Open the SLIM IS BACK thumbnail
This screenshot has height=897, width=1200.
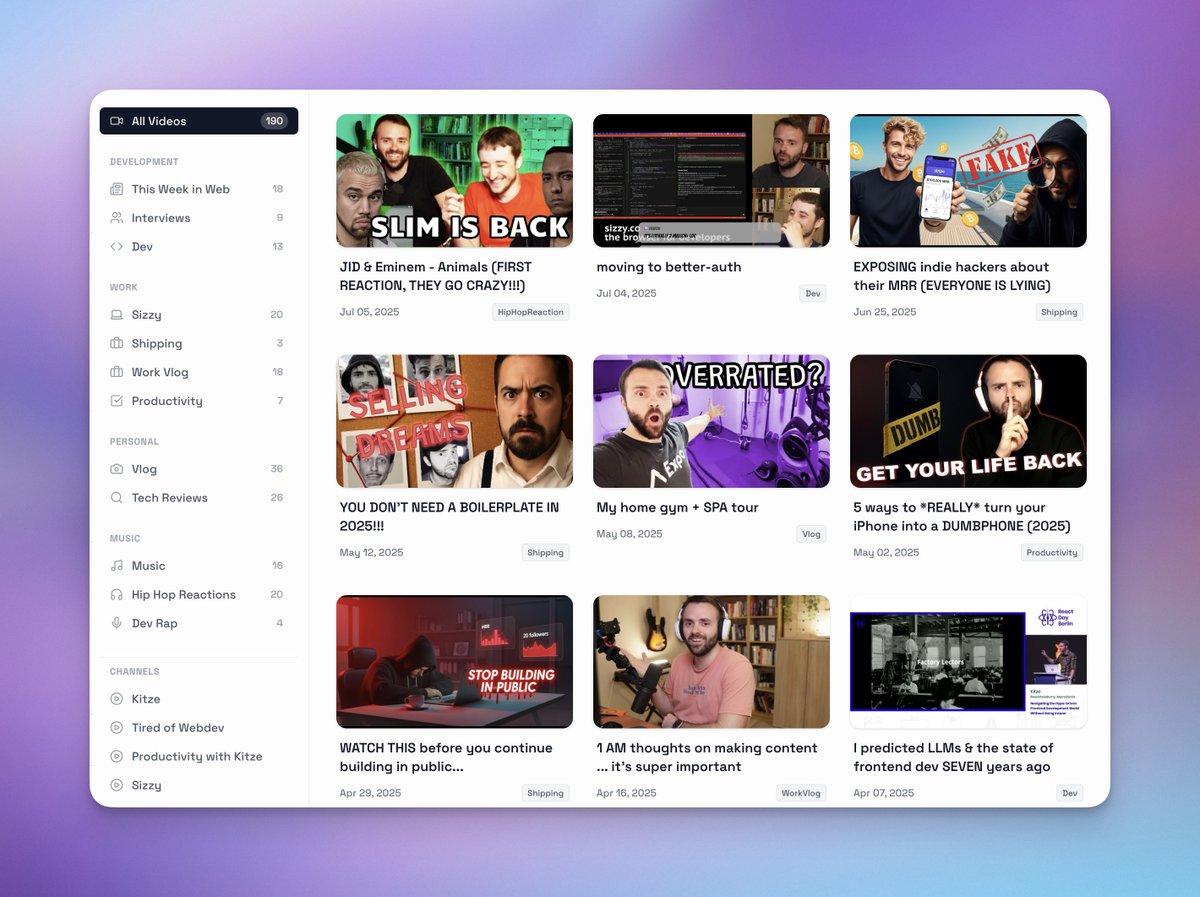tap(454, 181)
